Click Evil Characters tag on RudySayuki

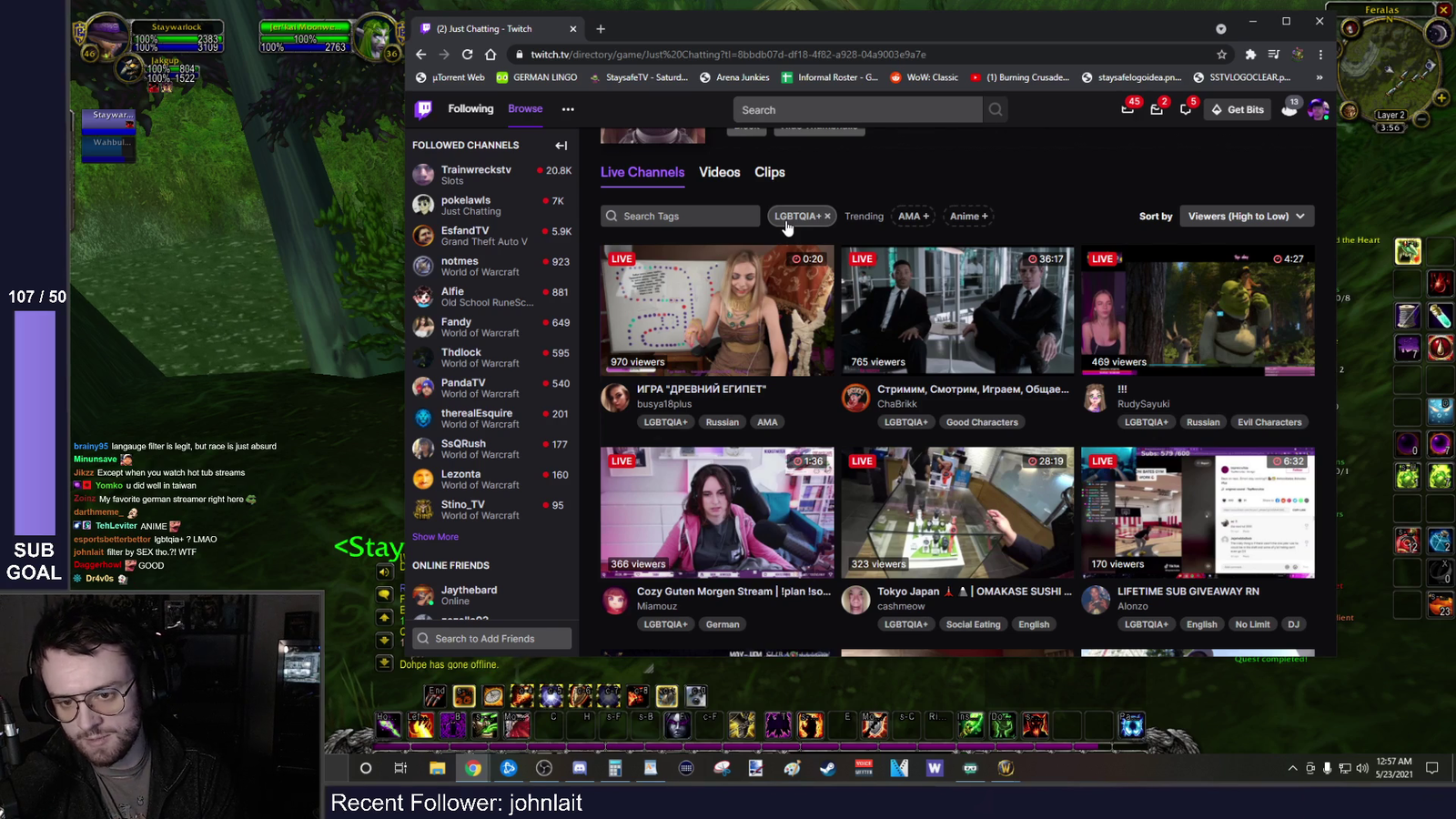click(1269, 422)
